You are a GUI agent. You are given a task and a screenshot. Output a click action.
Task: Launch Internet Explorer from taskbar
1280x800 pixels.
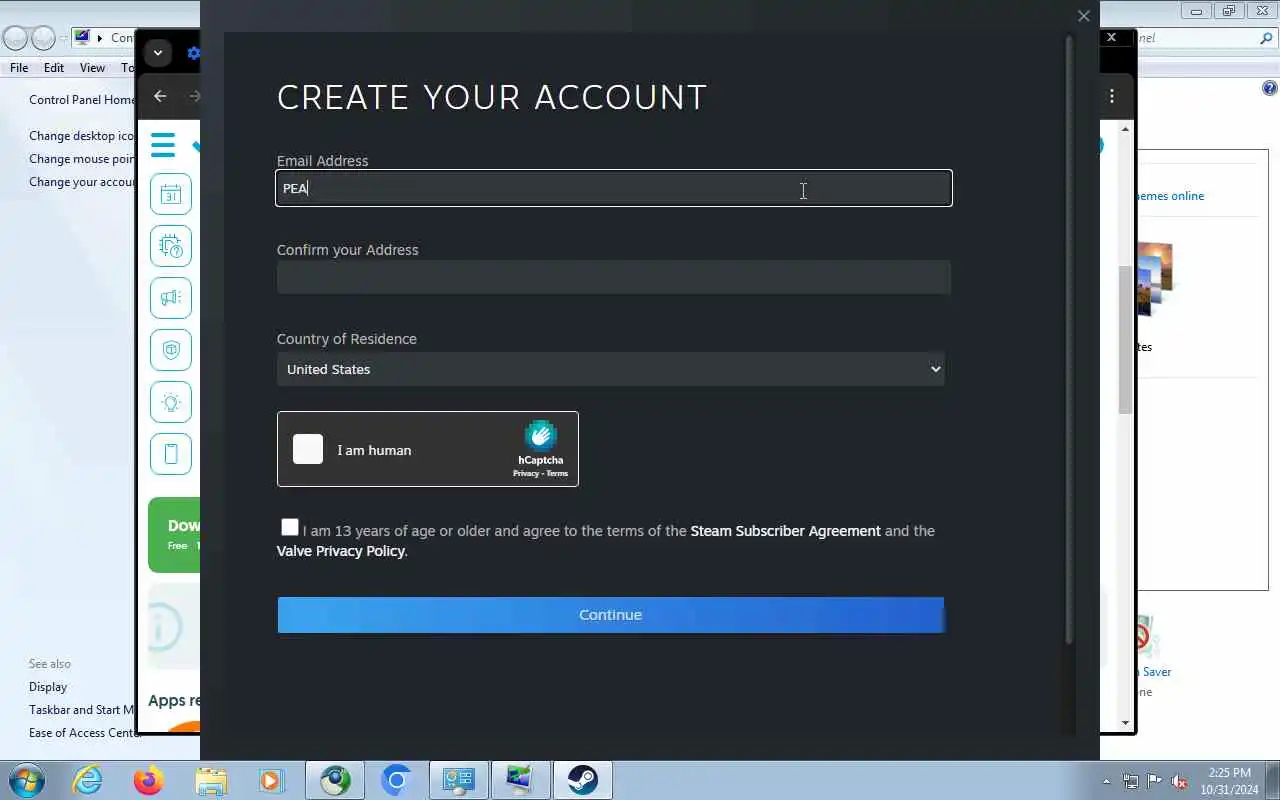pyautogui.click(x=88, y=780)
